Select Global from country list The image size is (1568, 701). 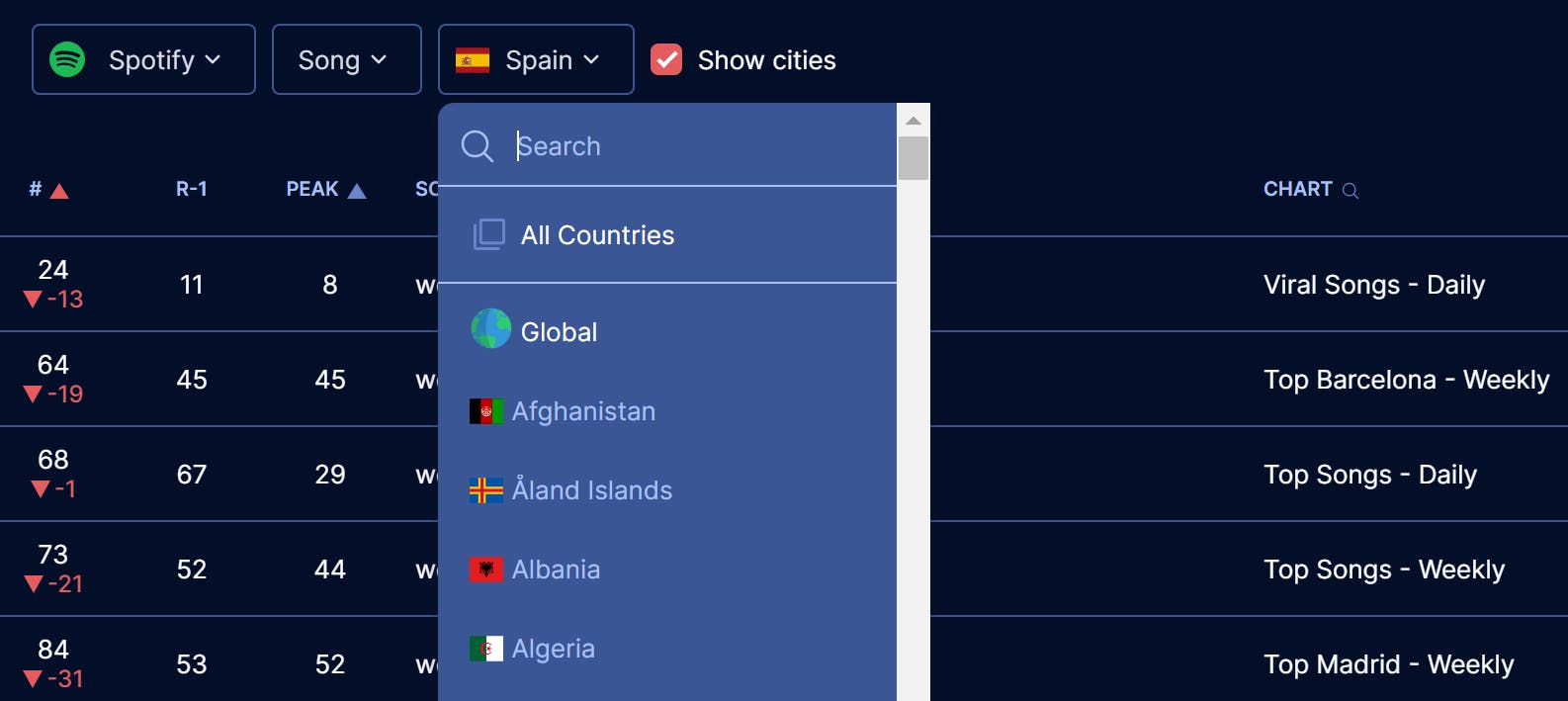[667, 332]
